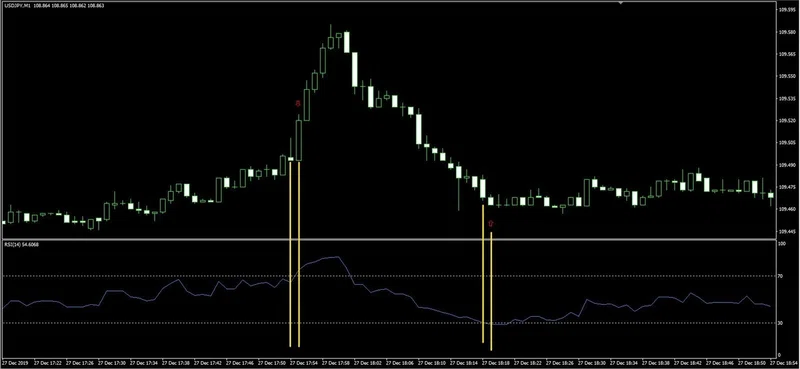
Task: Click the 109.550 price scale label
Action: pyautogui.click(x=786, y=76)
